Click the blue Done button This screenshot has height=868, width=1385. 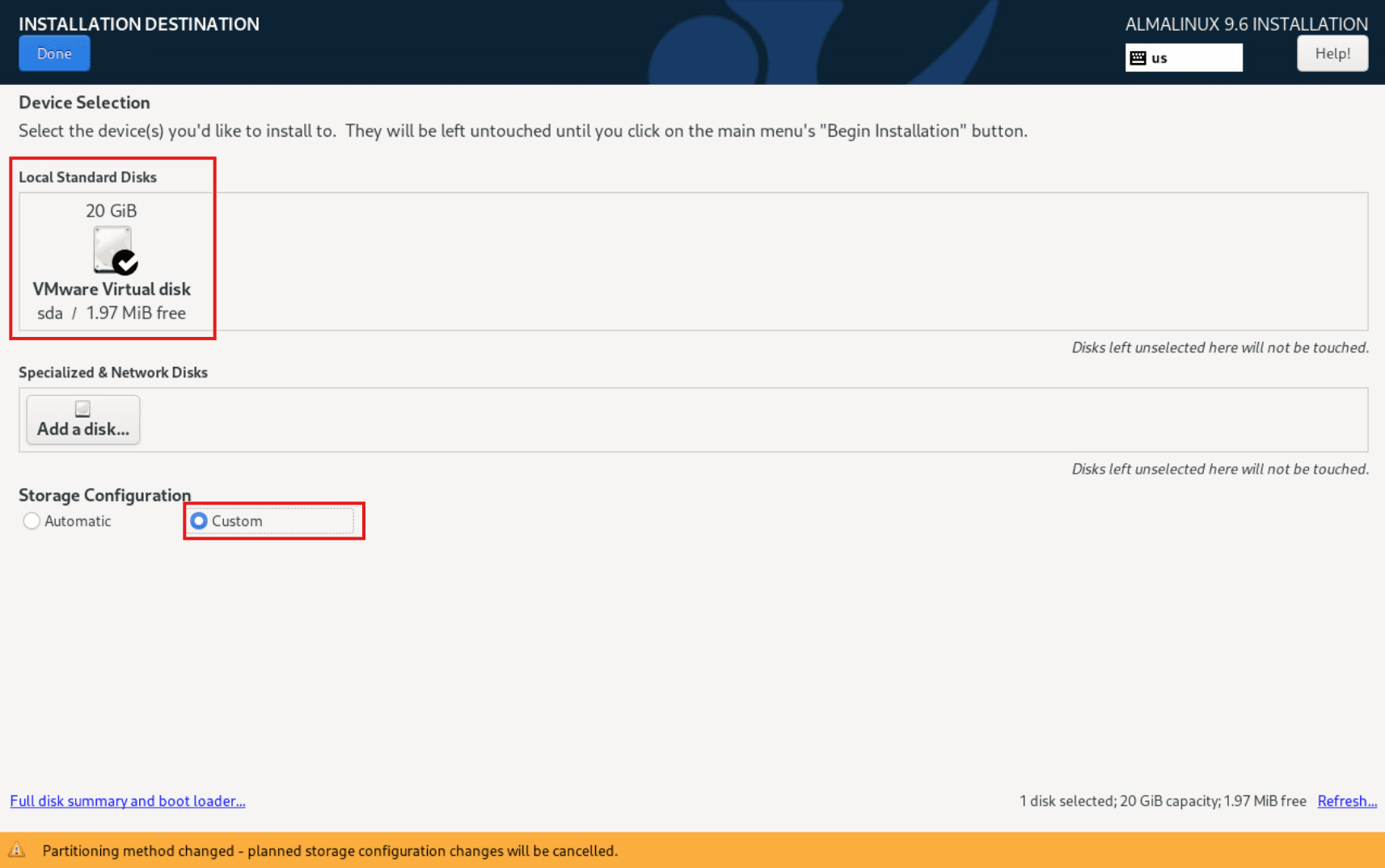[54, 53]
